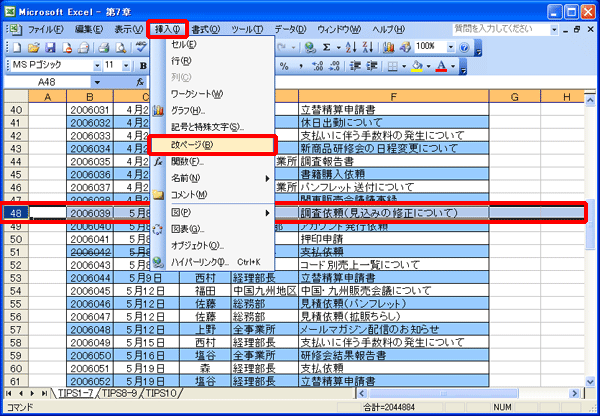This screenshot has height=416, width=600.
Task: Switch to the TIPS8-9 sheet tab
Action: pyautogui.click(x=119, y=393)
